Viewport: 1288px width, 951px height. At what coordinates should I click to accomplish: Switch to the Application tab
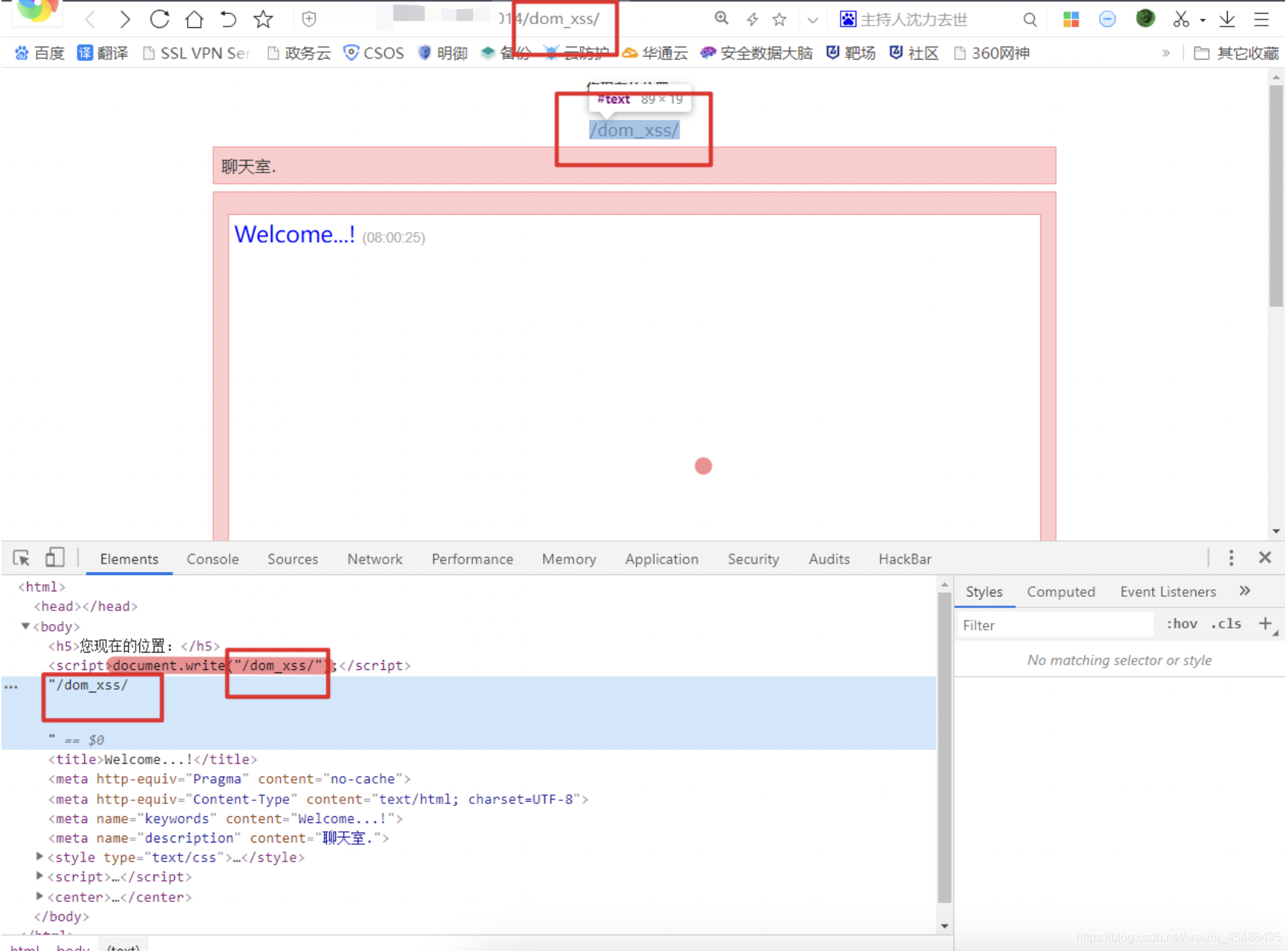(661, 559)
